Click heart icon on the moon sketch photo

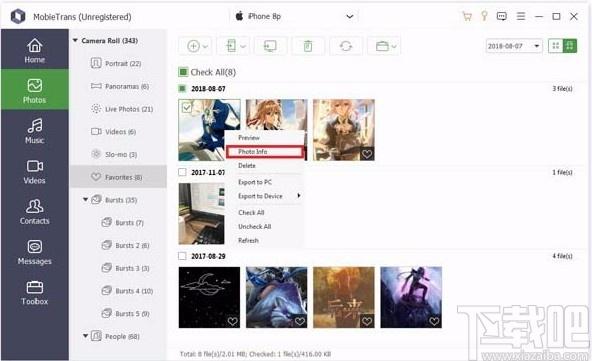[233, 321]
